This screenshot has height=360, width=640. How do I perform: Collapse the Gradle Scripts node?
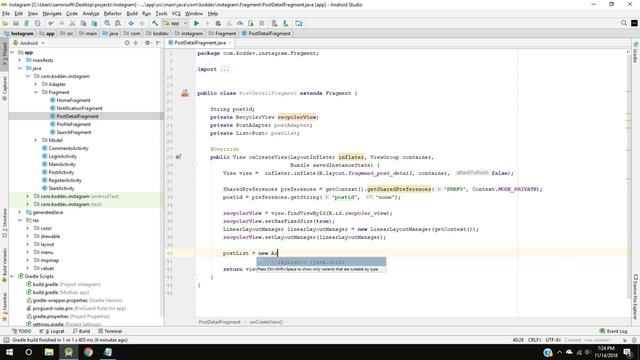coord(12,276)
